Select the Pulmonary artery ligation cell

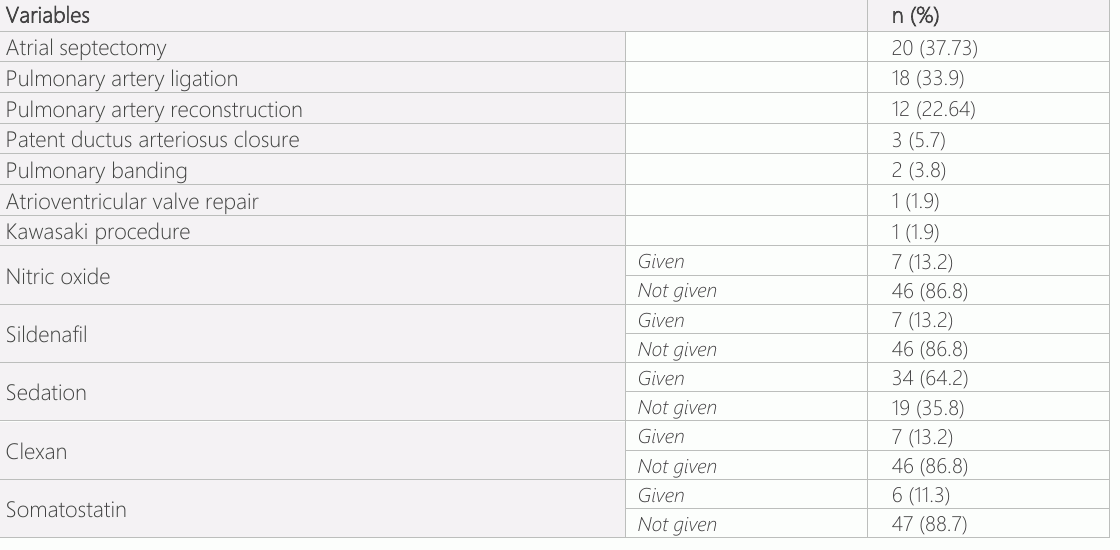pos(312,78)
